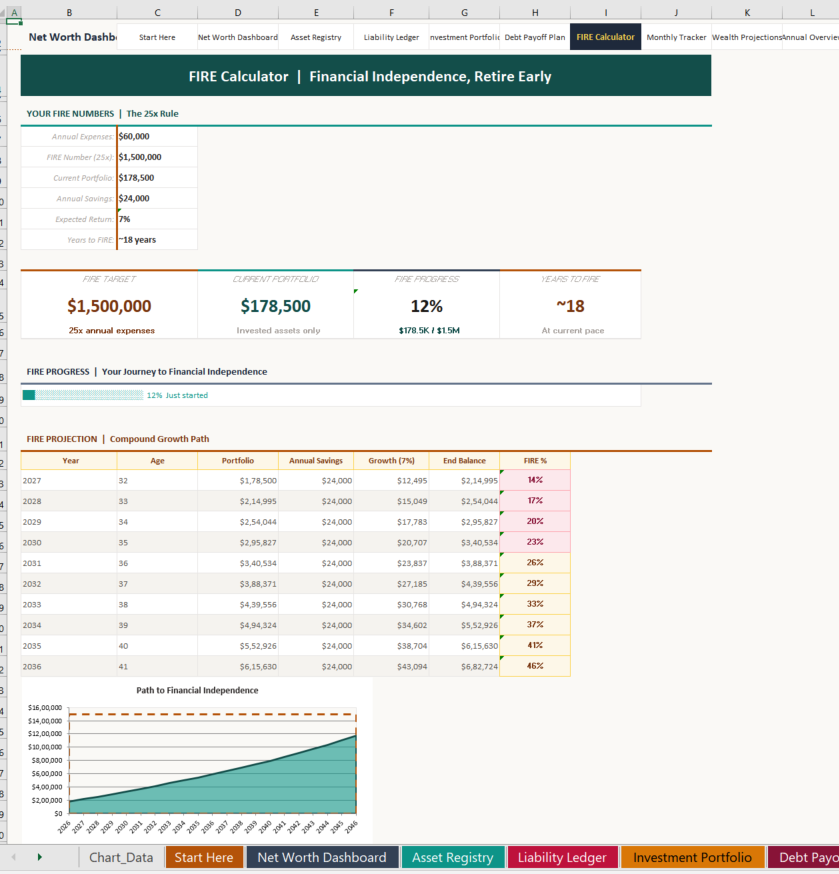Image resolution: width=839 pixels, height=874 pixels.
Task: Click Current Portfolio $178,500 summary card
Action: pos(275,305)
